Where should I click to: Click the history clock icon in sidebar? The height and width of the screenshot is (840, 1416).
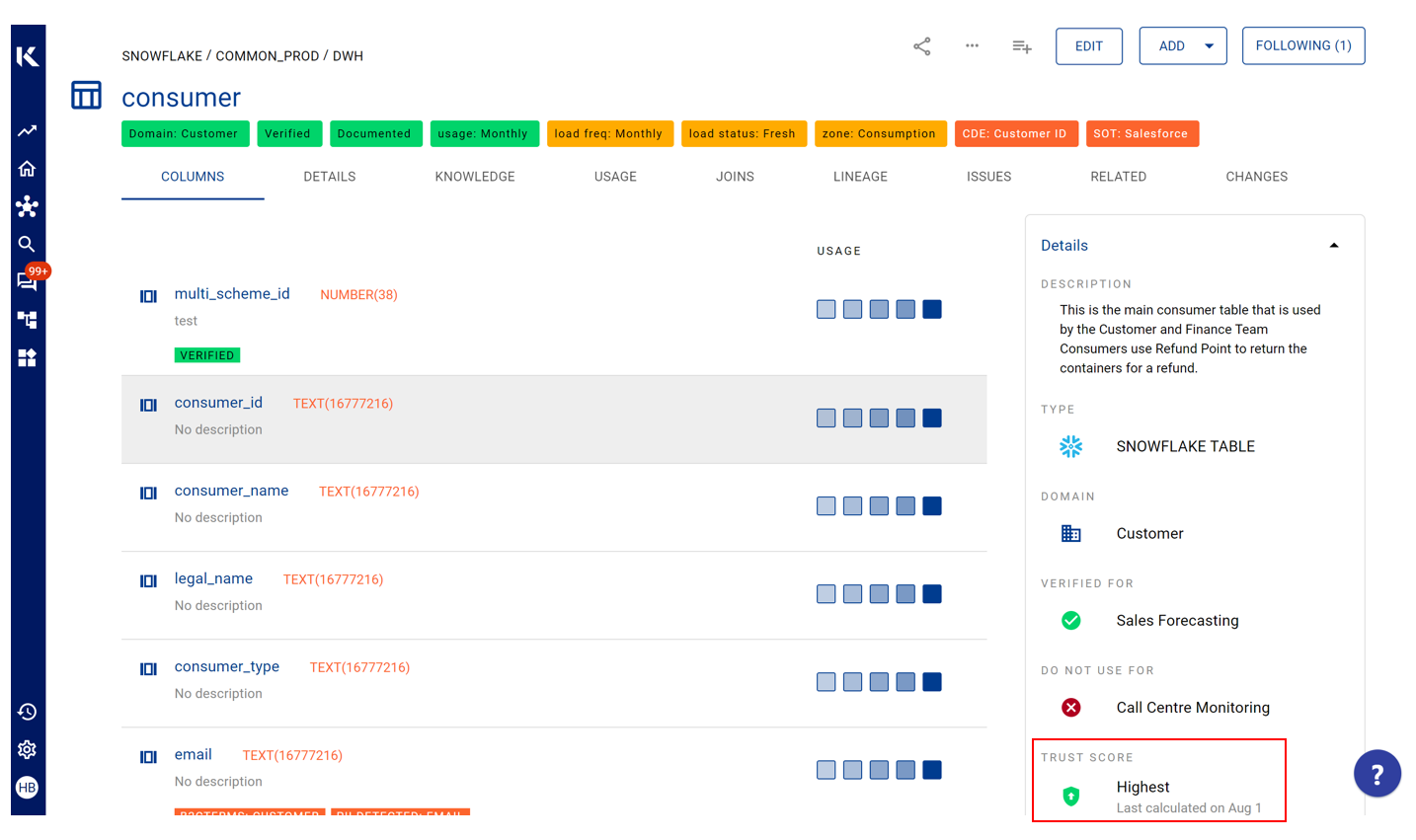(27, 712)
